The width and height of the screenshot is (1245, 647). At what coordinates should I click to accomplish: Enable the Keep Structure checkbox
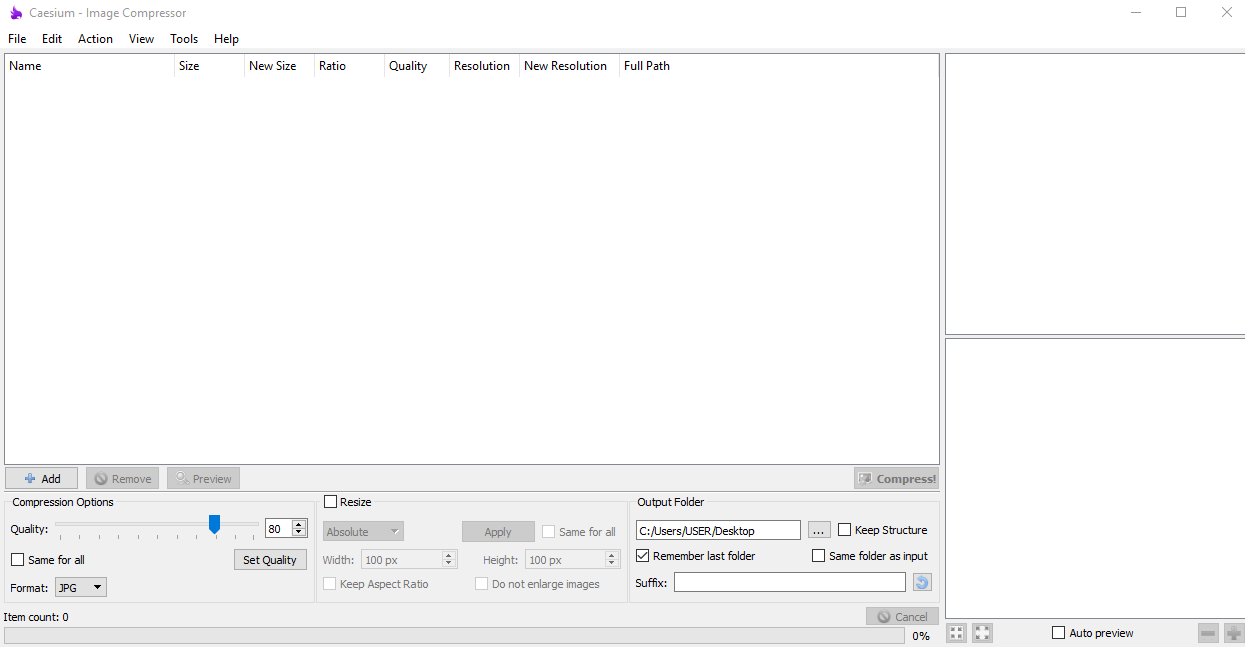[x=844, y=530]
